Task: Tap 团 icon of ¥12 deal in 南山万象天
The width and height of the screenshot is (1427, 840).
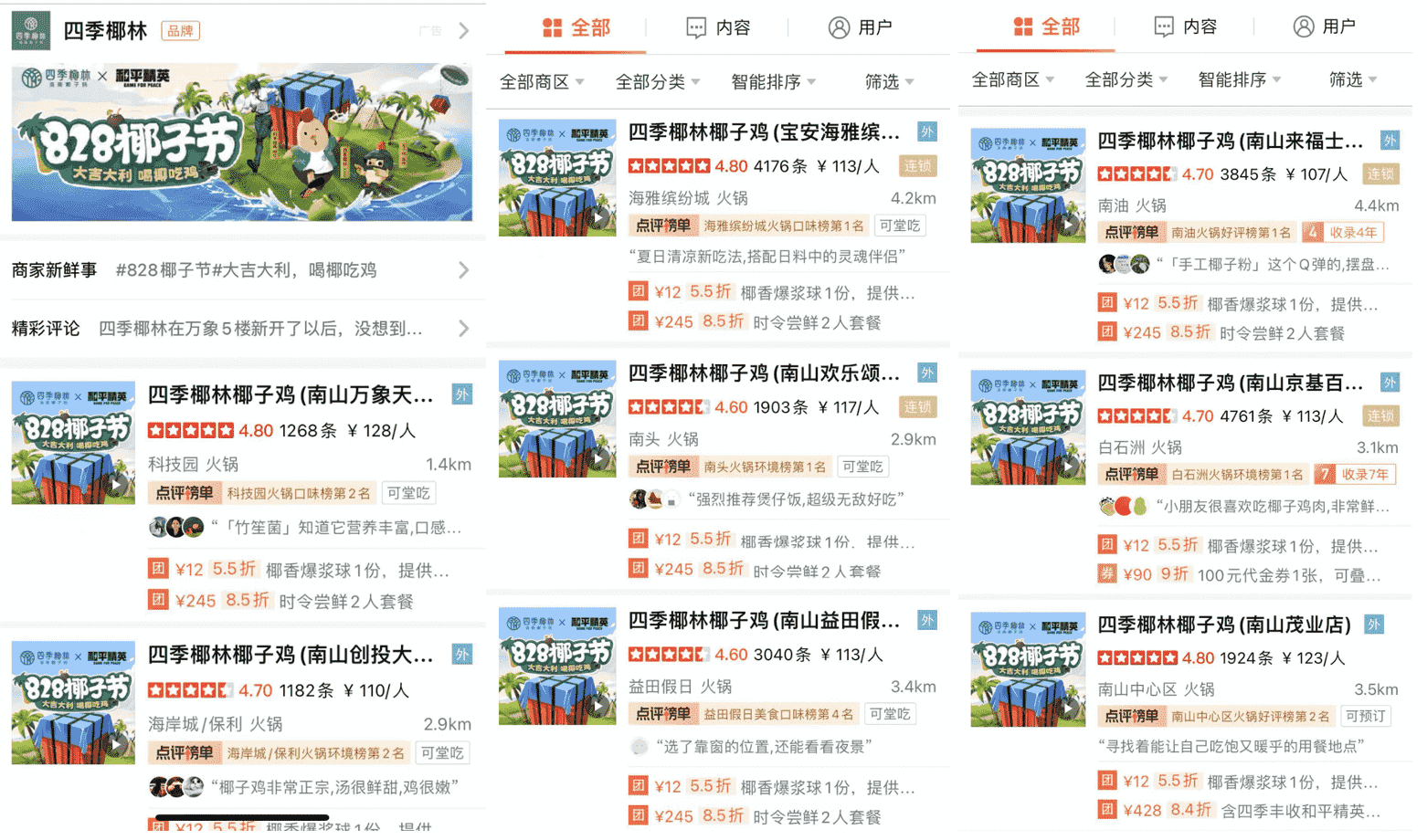Action: tap(158, 569)
